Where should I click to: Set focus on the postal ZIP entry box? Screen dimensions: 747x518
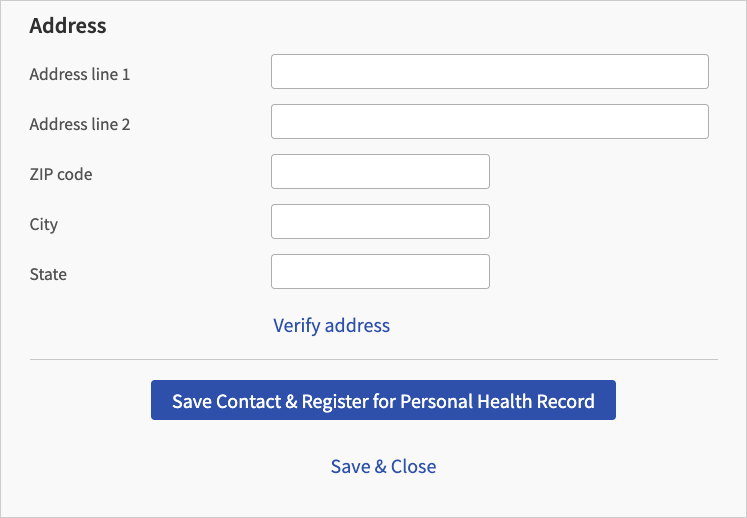tap(380, 172)
